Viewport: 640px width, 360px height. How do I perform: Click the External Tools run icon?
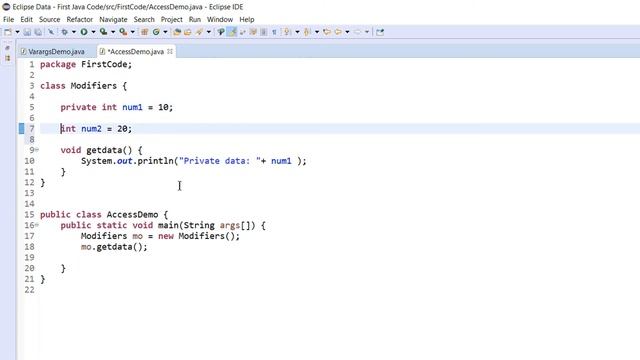coord(123,32)
